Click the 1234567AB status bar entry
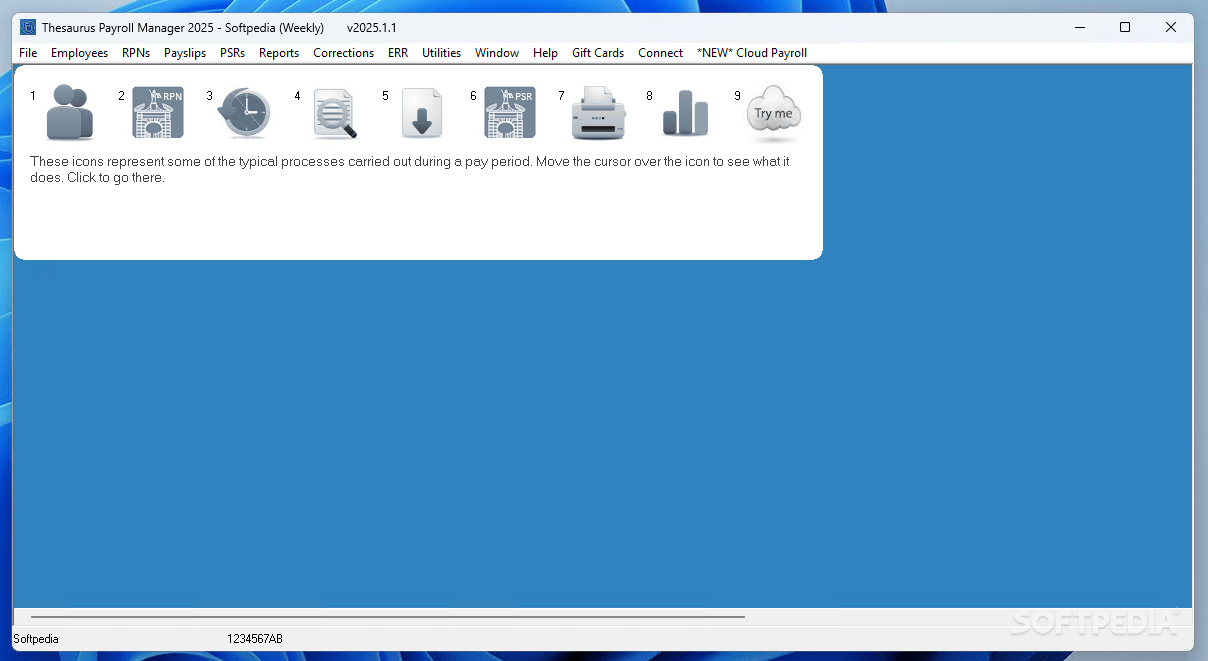The width and height of the screenshot is (1208, 661). pos(256,638)
